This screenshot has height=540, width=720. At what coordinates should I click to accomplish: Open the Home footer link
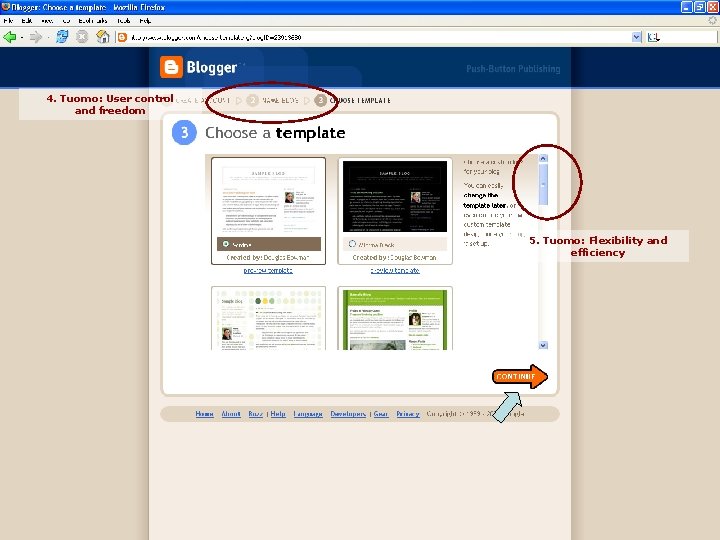click(204, 414)
